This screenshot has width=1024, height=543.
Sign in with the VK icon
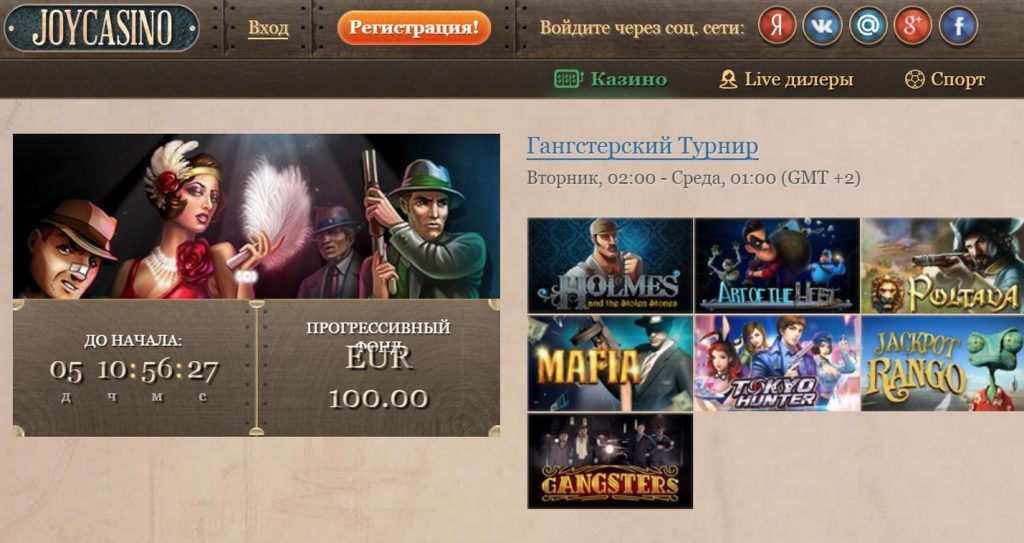[x=822, y=26]
